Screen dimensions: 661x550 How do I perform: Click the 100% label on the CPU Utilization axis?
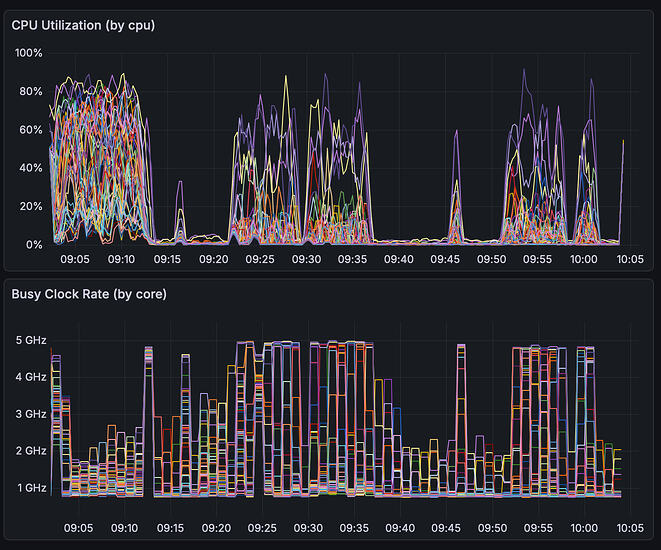tap(29, 53)
